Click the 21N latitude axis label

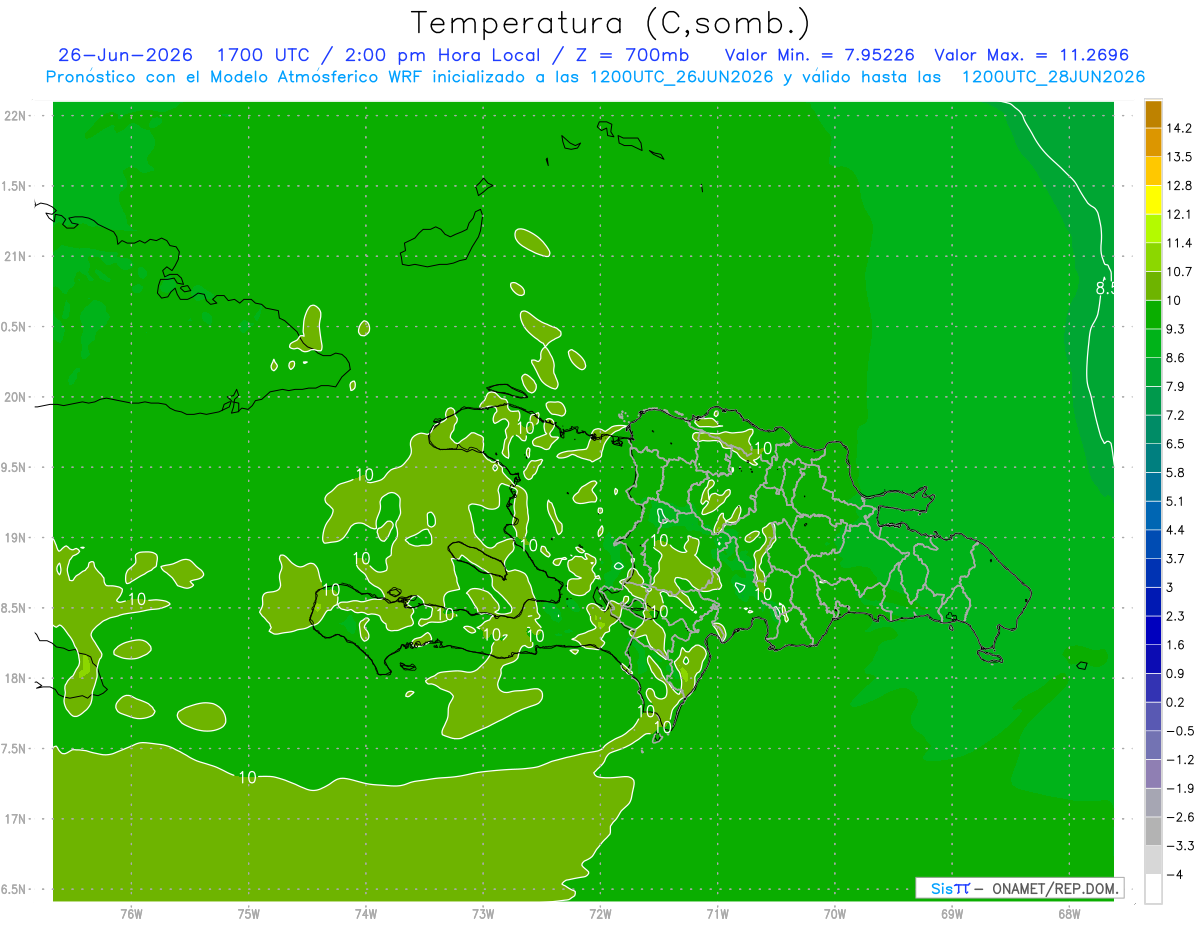click(16, 256)
